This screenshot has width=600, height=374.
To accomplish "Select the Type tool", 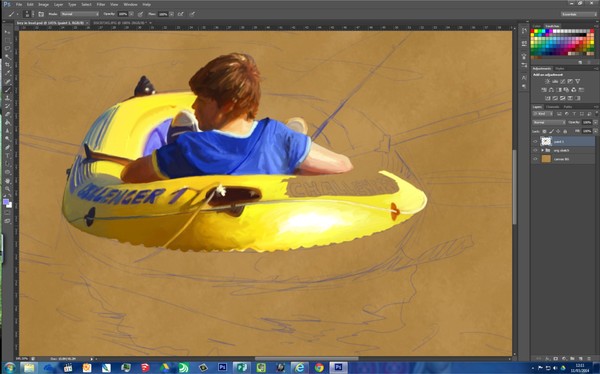I will 8,155.
